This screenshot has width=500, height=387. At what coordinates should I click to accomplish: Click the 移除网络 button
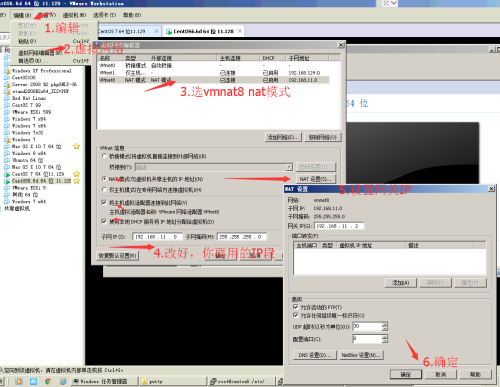[323, 137]
